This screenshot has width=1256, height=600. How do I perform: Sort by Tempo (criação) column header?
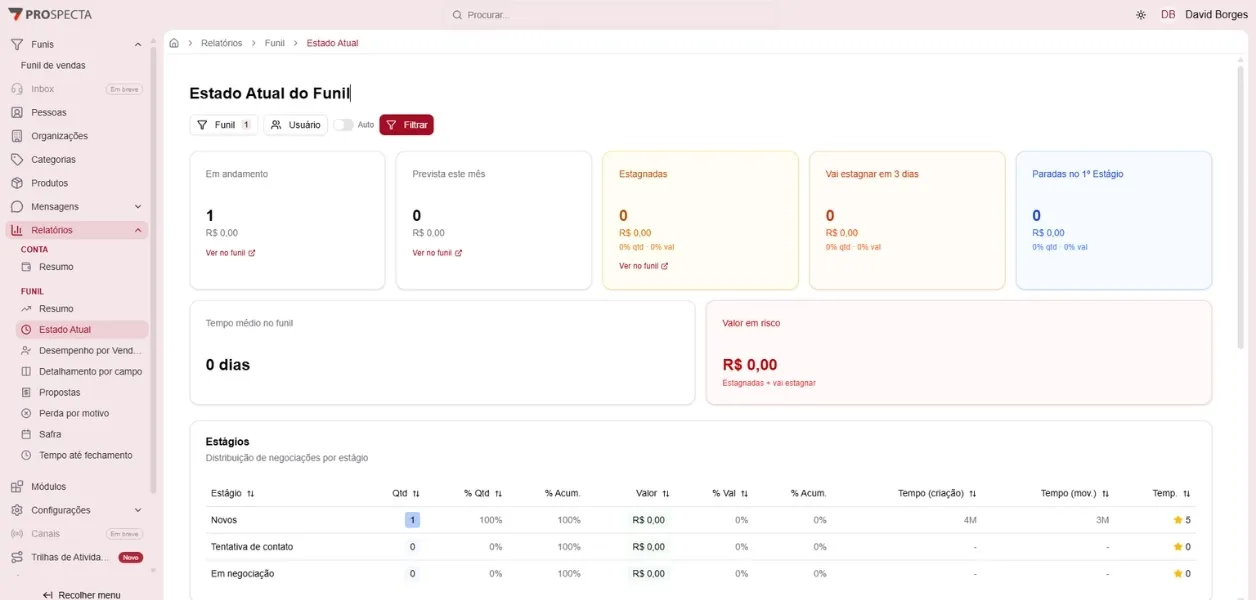tap(937, 493)
